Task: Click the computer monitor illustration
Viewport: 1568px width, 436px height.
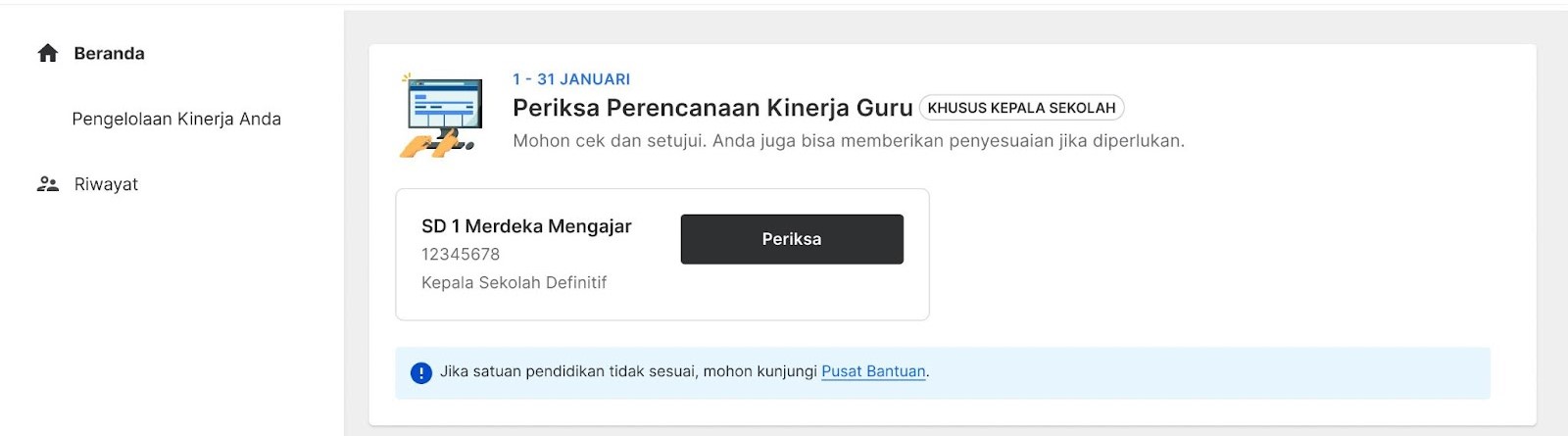Action: click(442, 116)
